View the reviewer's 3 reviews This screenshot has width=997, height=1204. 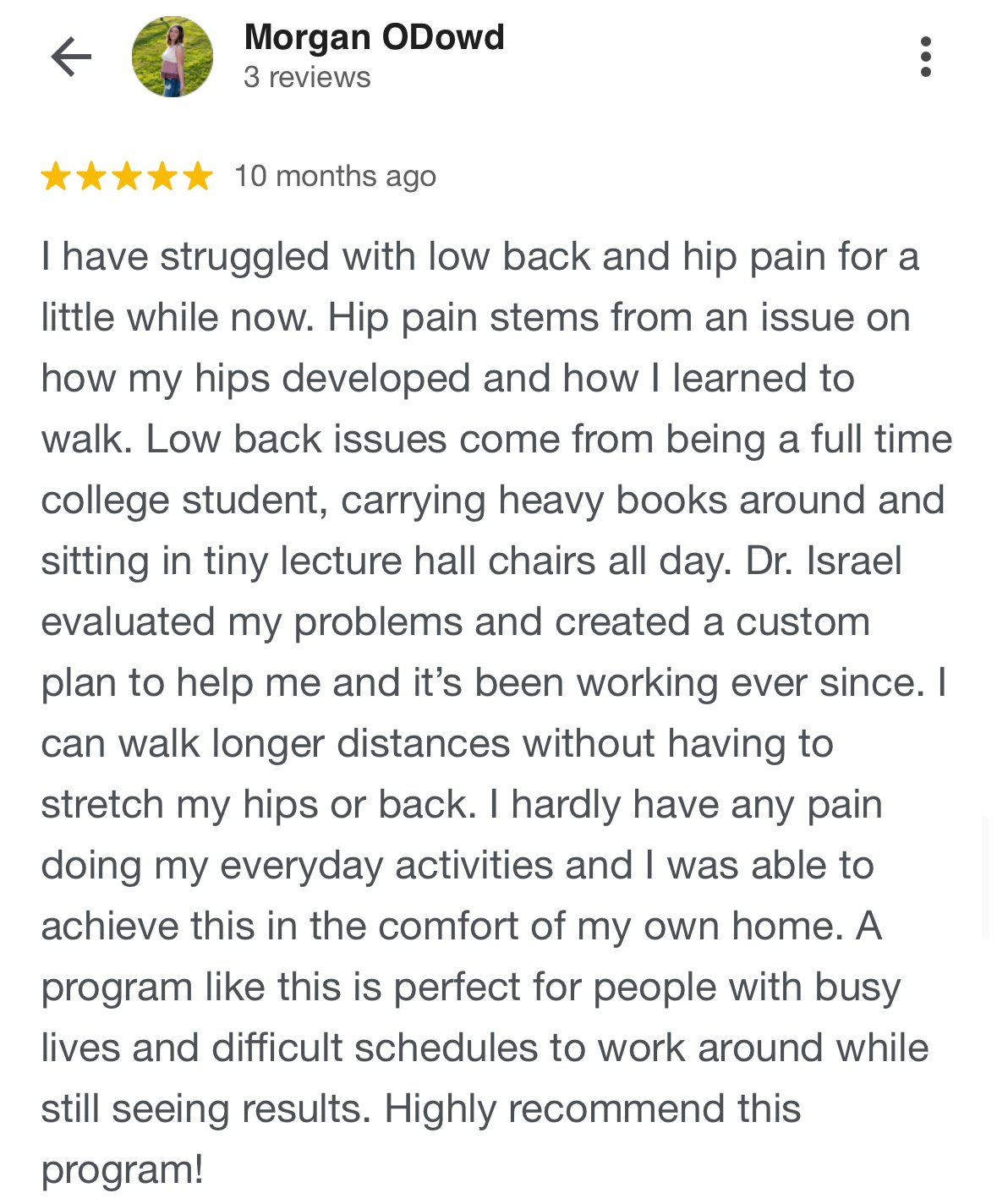click(x=307, y=78)
